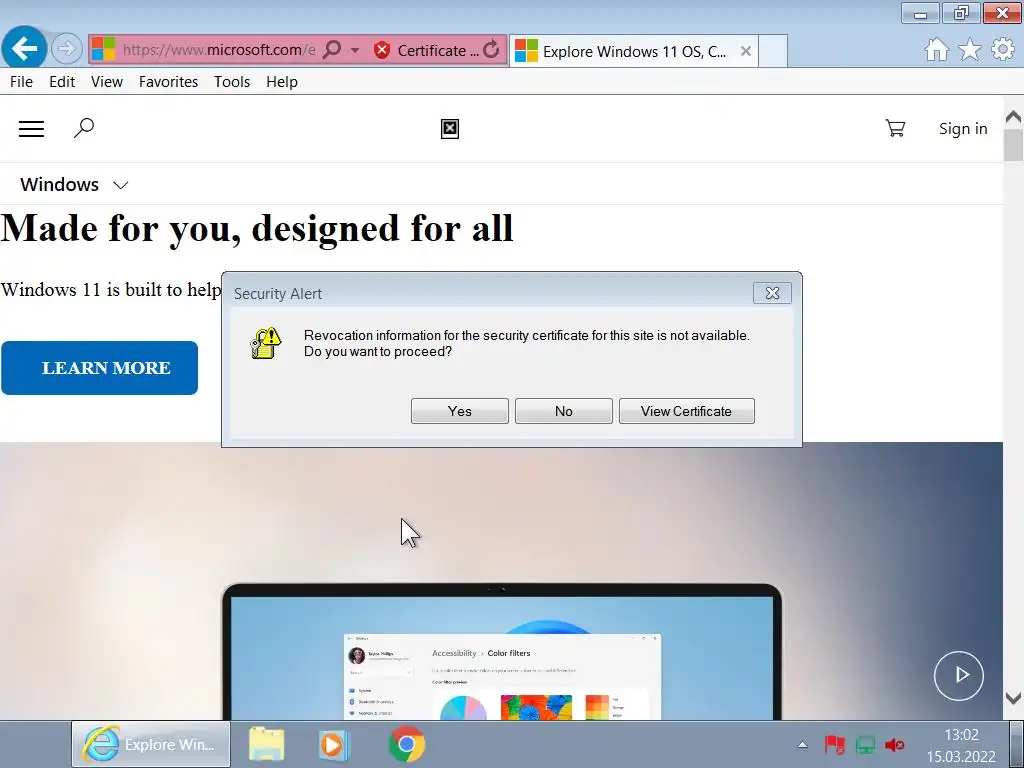Play the hero video
1024x768 pixels.
coord(959,675)
